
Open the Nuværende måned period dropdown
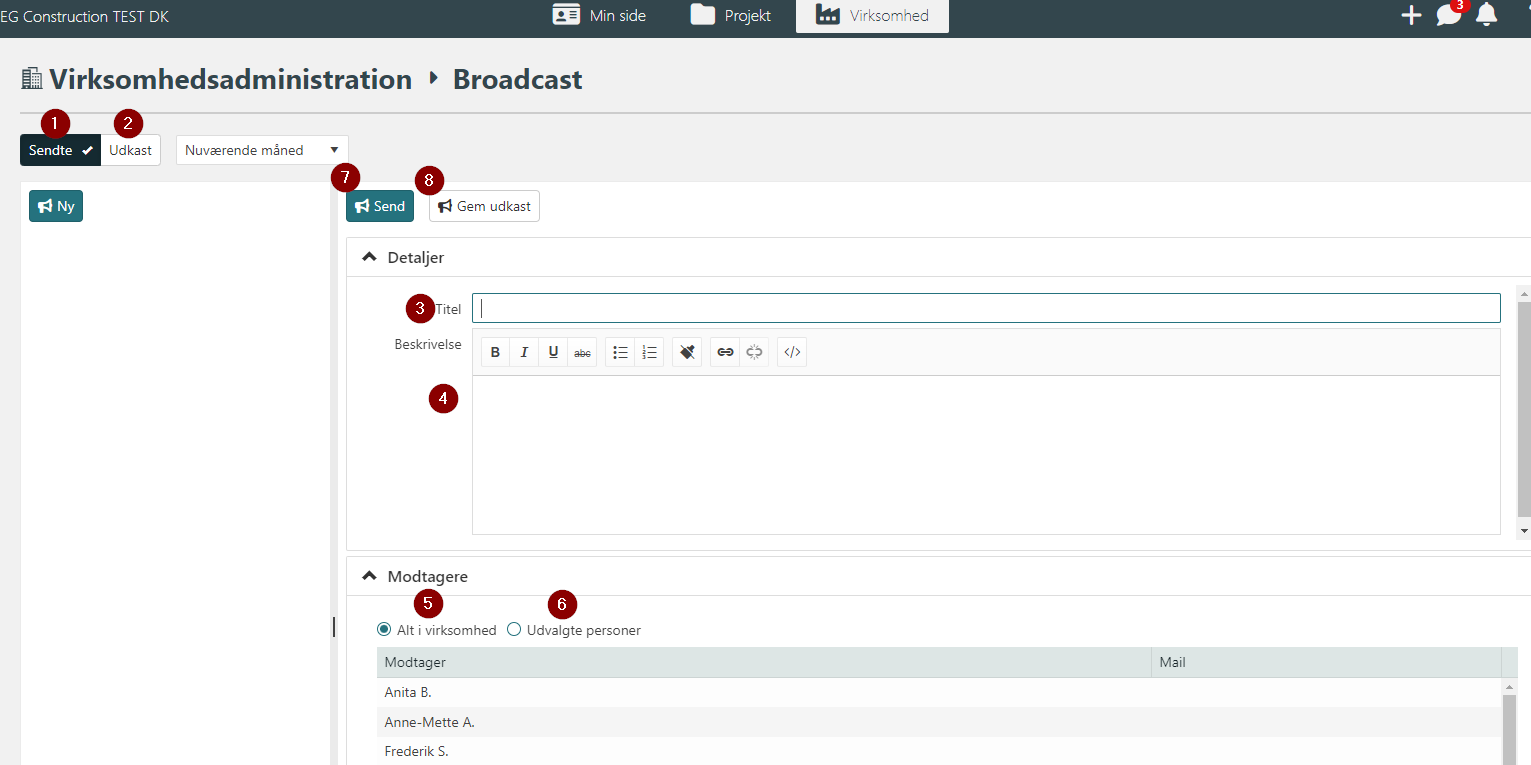[262, 151]
